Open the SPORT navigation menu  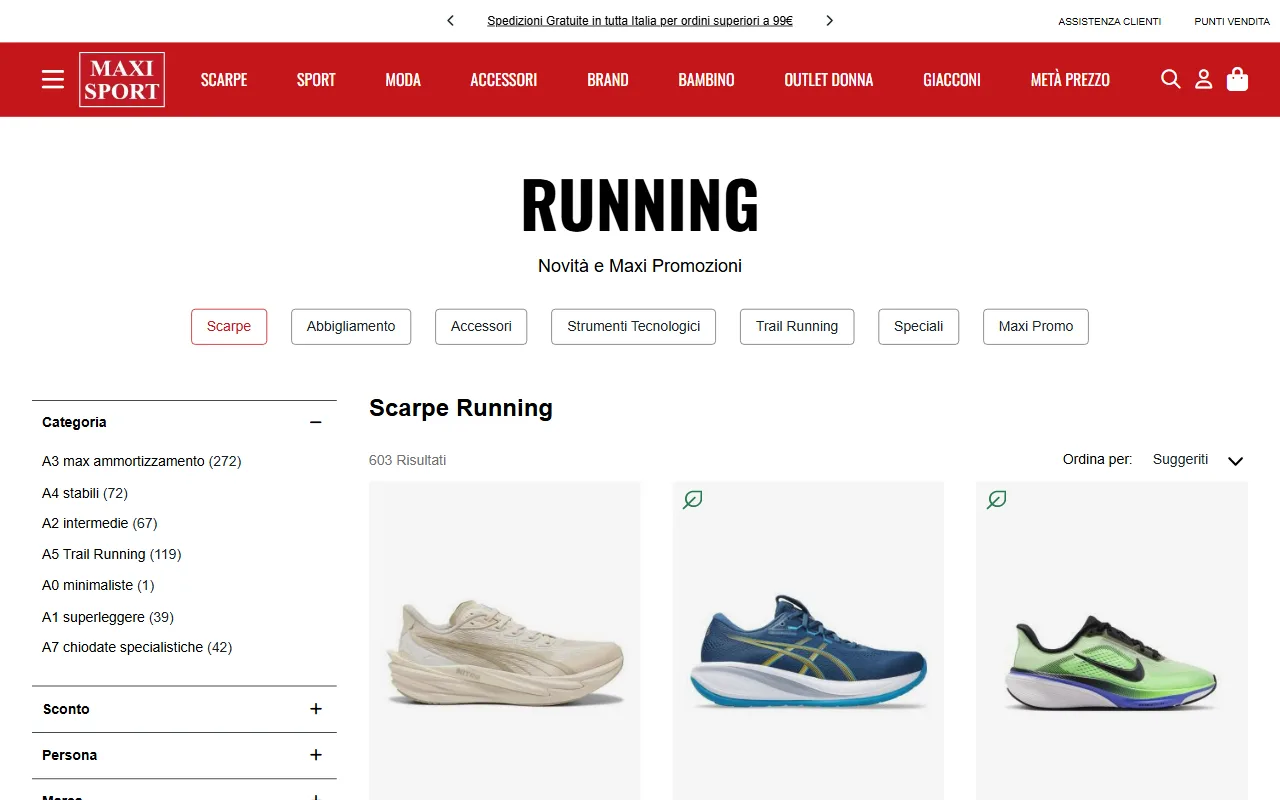point(316,80)
